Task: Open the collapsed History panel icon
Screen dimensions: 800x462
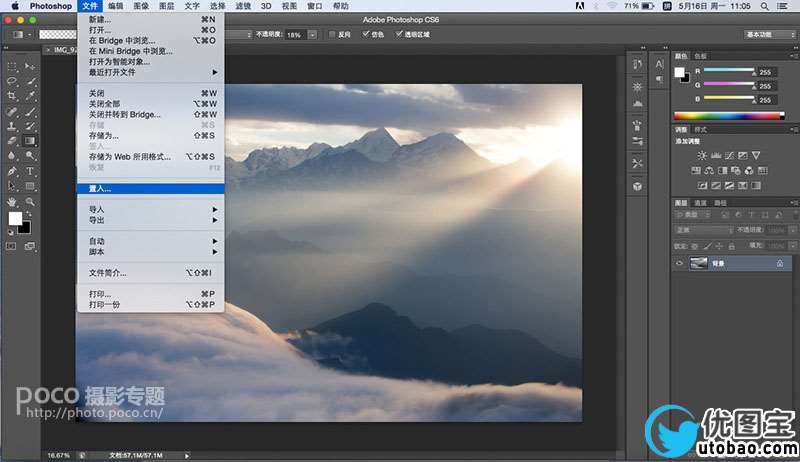Action: 637,64
